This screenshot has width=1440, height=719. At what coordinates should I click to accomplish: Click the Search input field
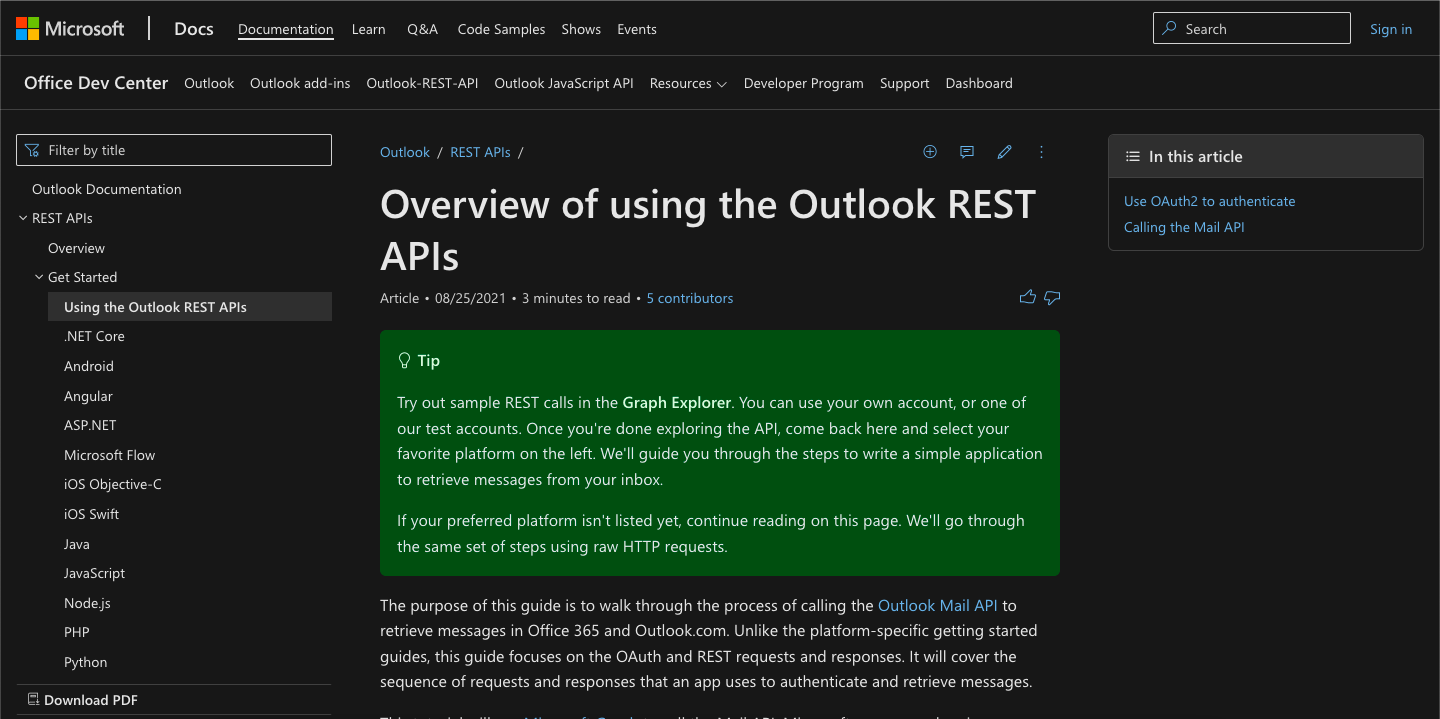1252,29
